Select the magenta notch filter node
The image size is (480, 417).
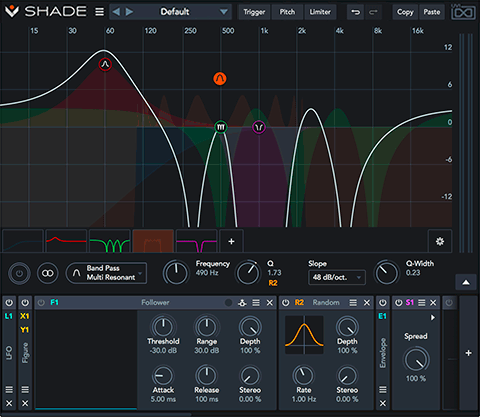pos(259,127)
